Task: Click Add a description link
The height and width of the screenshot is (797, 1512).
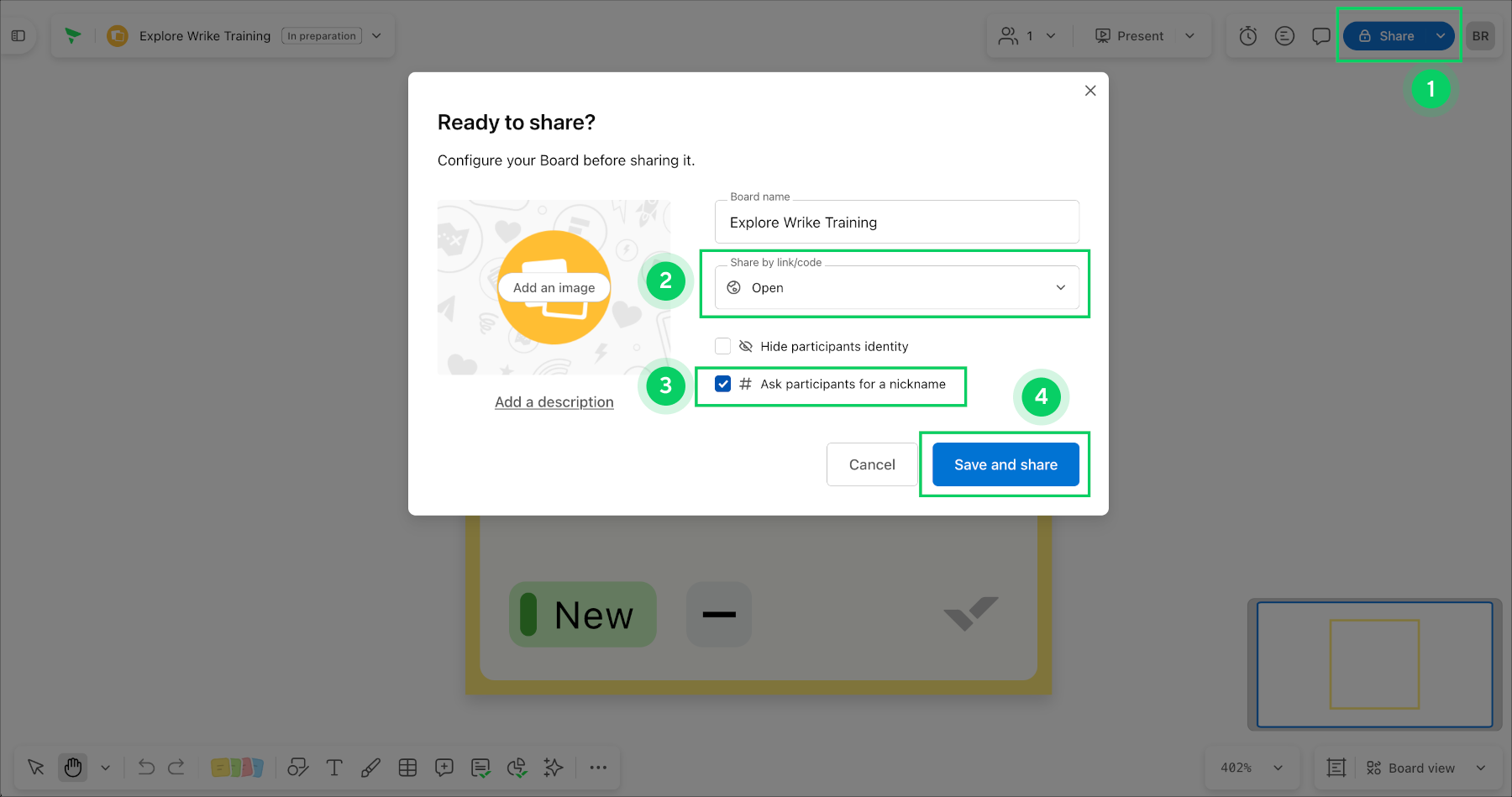Action: point(554,402)
